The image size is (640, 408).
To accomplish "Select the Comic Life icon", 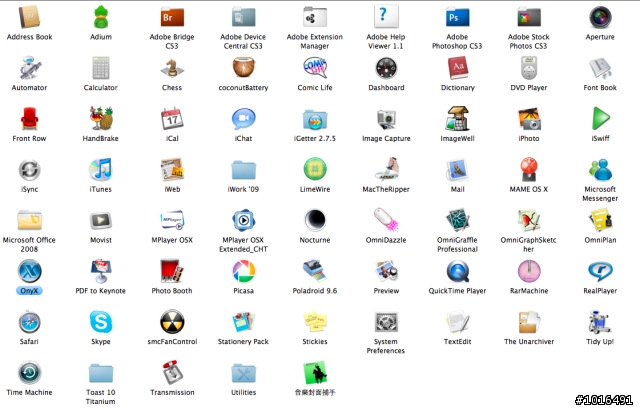I will pyautogui.click(x=314, y=68).
